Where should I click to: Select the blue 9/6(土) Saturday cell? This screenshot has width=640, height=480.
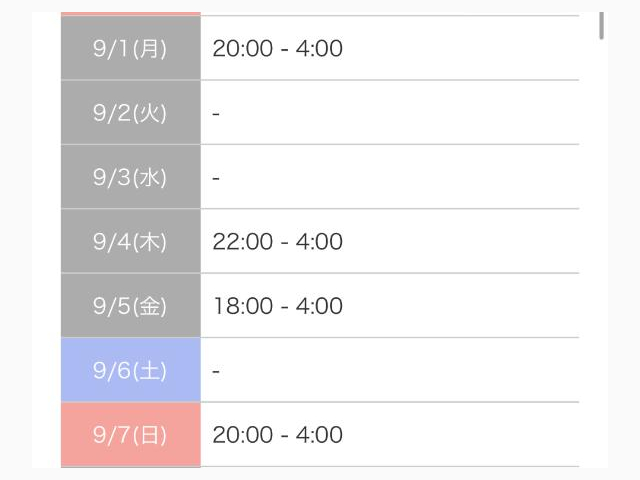pyautogui.click(x=131, y=370)
